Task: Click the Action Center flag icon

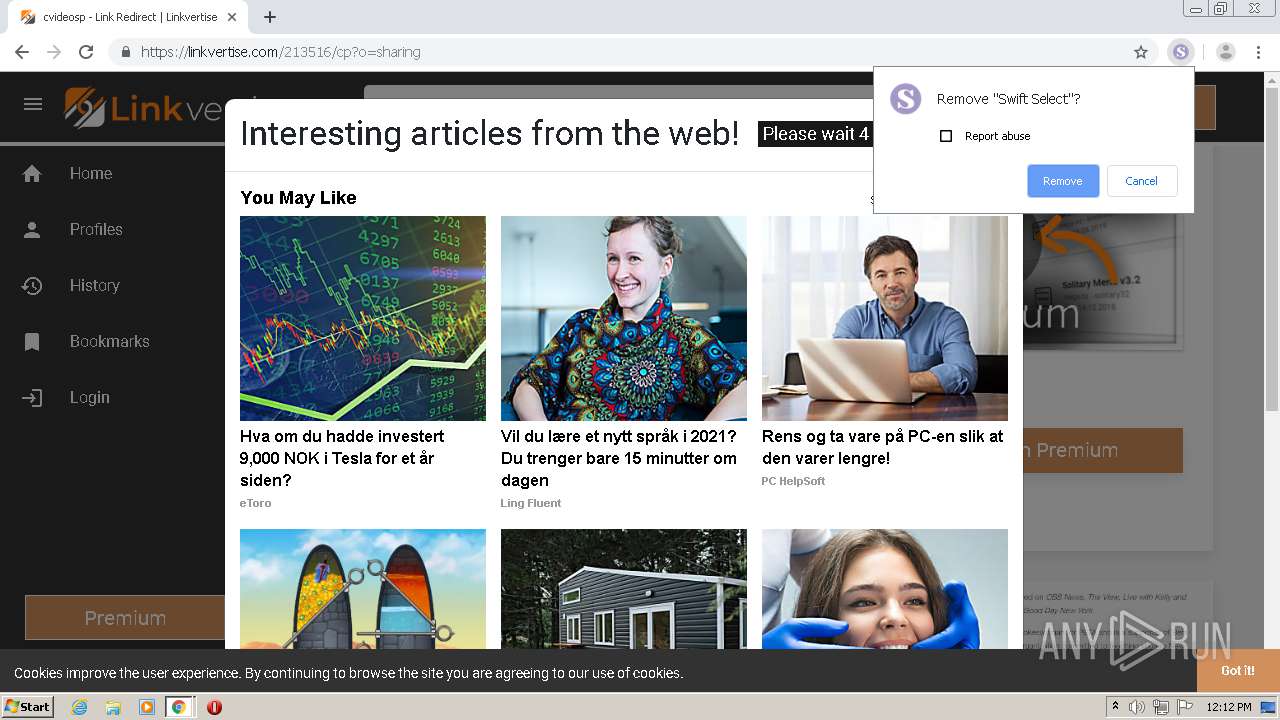Action: [1184, 707]
